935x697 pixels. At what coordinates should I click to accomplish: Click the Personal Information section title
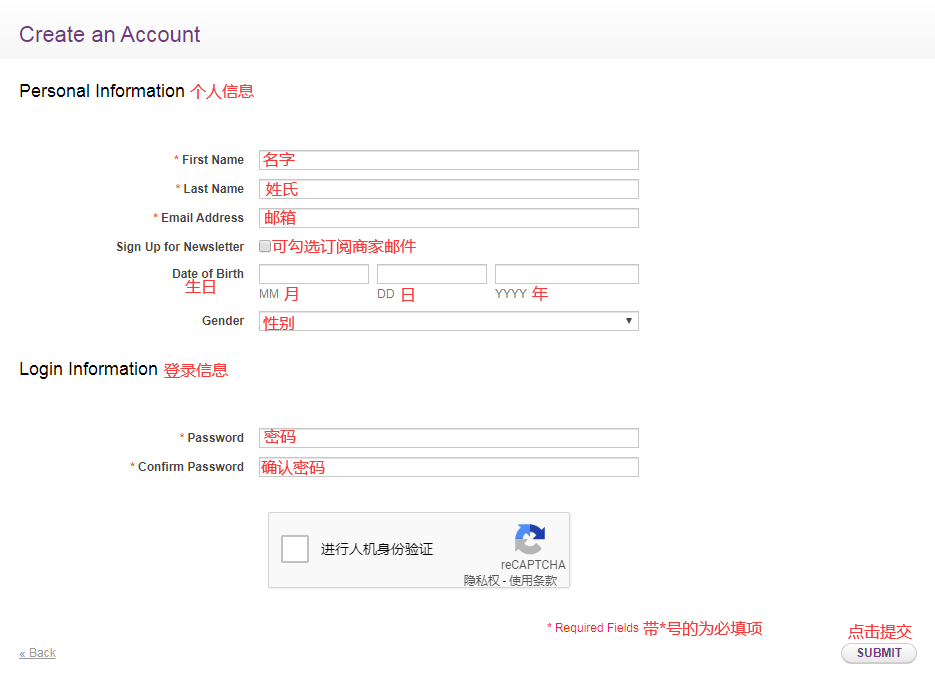[102, 91]
